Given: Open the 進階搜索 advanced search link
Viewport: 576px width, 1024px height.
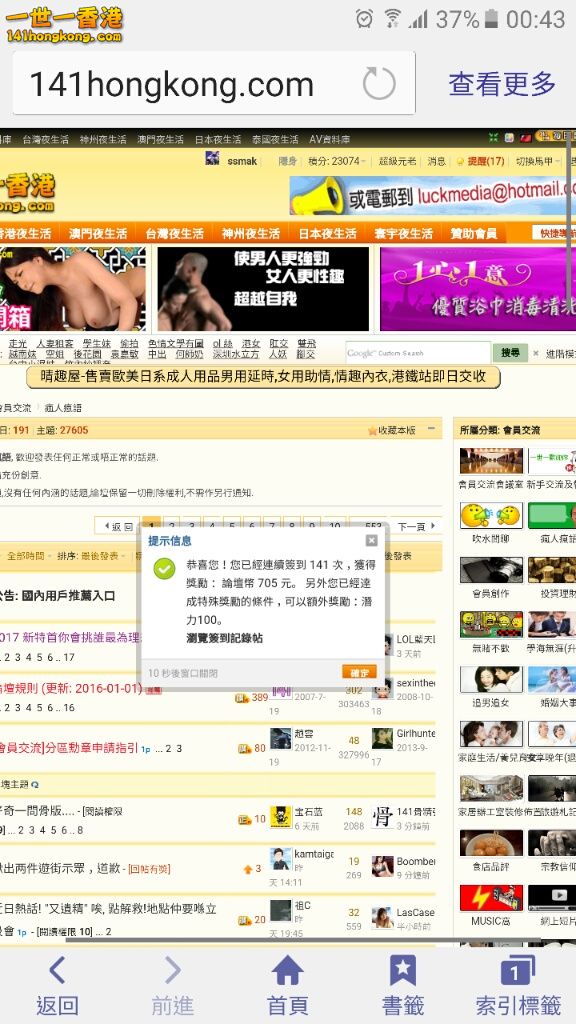Looking at the screenshot, I should [560, 353].
